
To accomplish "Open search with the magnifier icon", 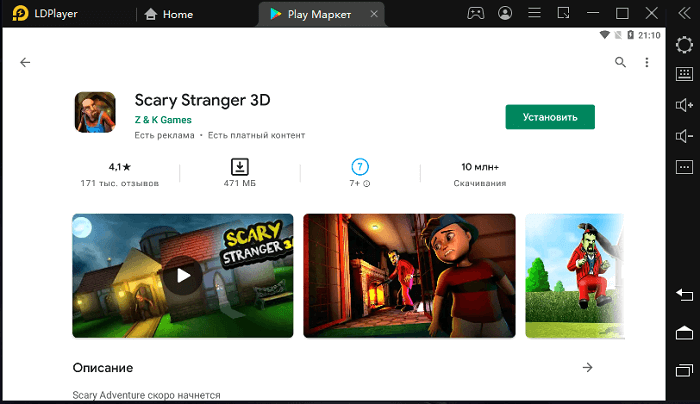I will (620, 62).
